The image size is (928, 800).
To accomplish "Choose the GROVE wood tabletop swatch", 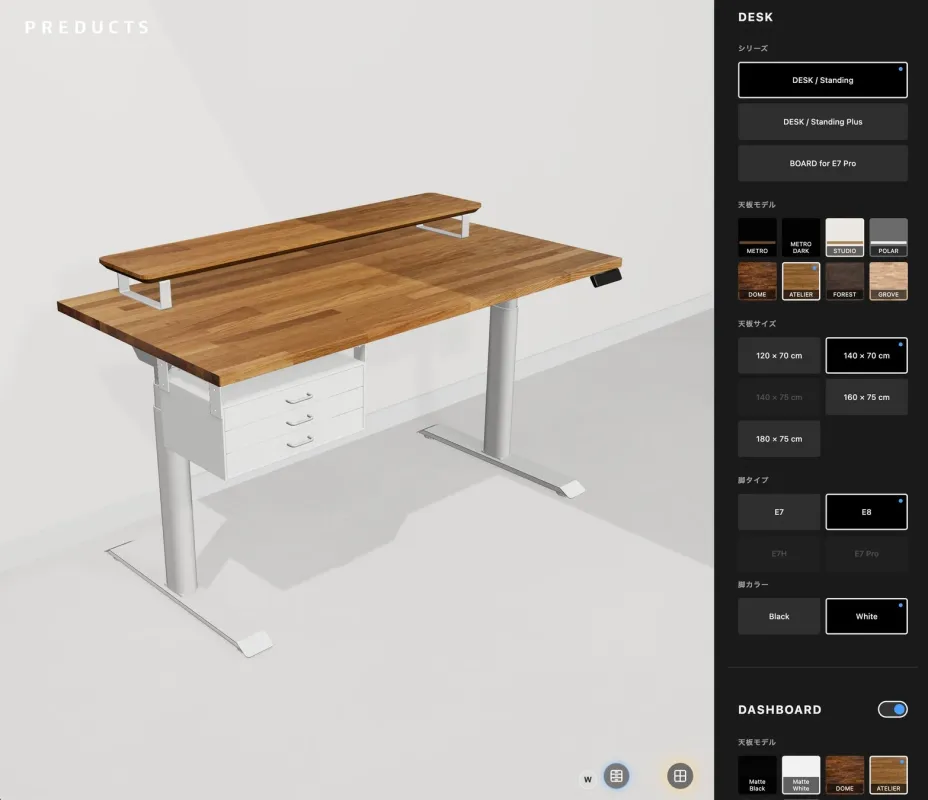I will coord(888,281).
